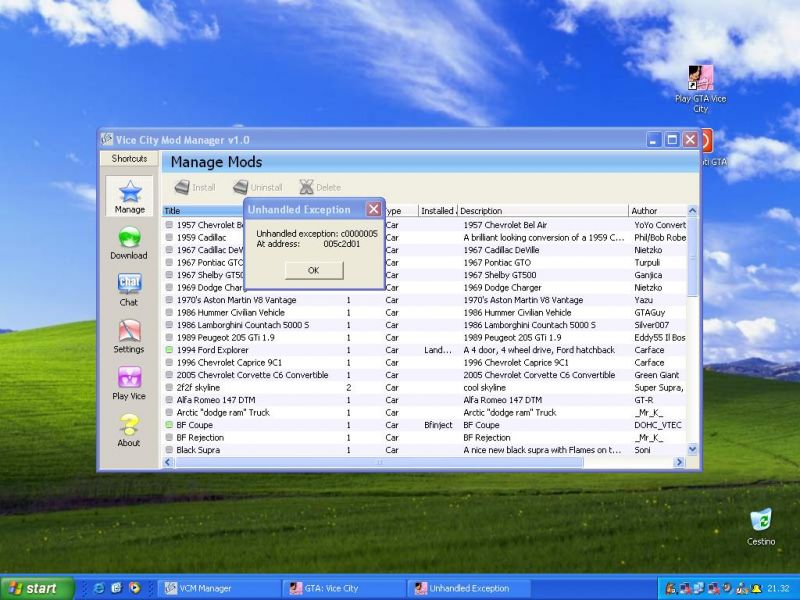The height and width of the screenshot is (600, 800).
Task: Select the BF Rejection title
Action: click(x=200, y=437)
